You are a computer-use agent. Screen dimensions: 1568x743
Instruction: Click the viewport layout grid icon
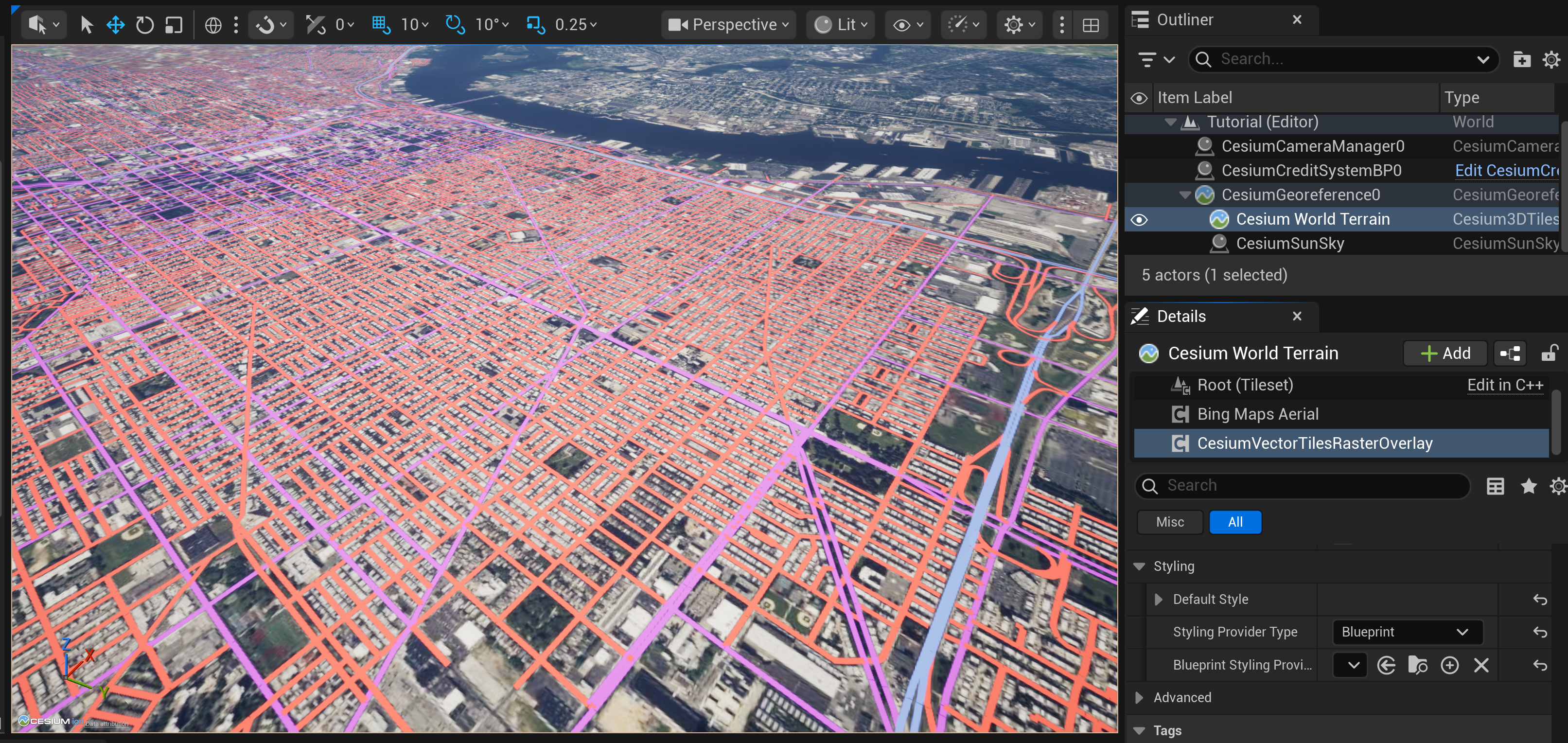(1091, 25)
